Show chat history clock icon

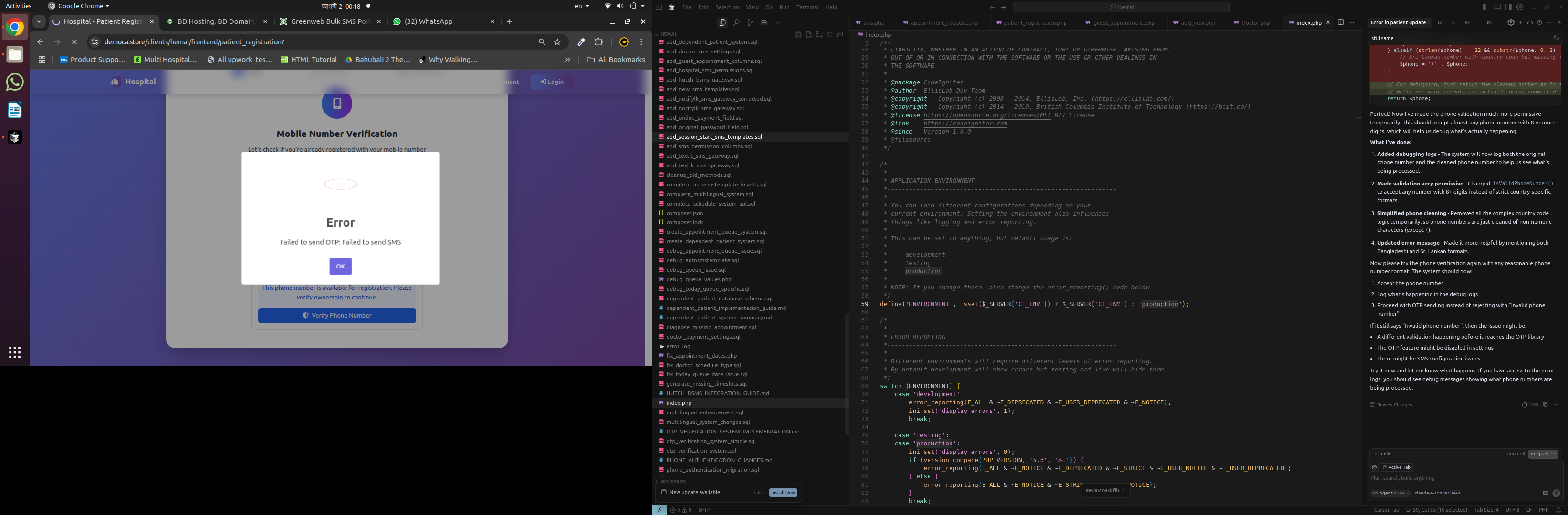tap(1539, 22)
